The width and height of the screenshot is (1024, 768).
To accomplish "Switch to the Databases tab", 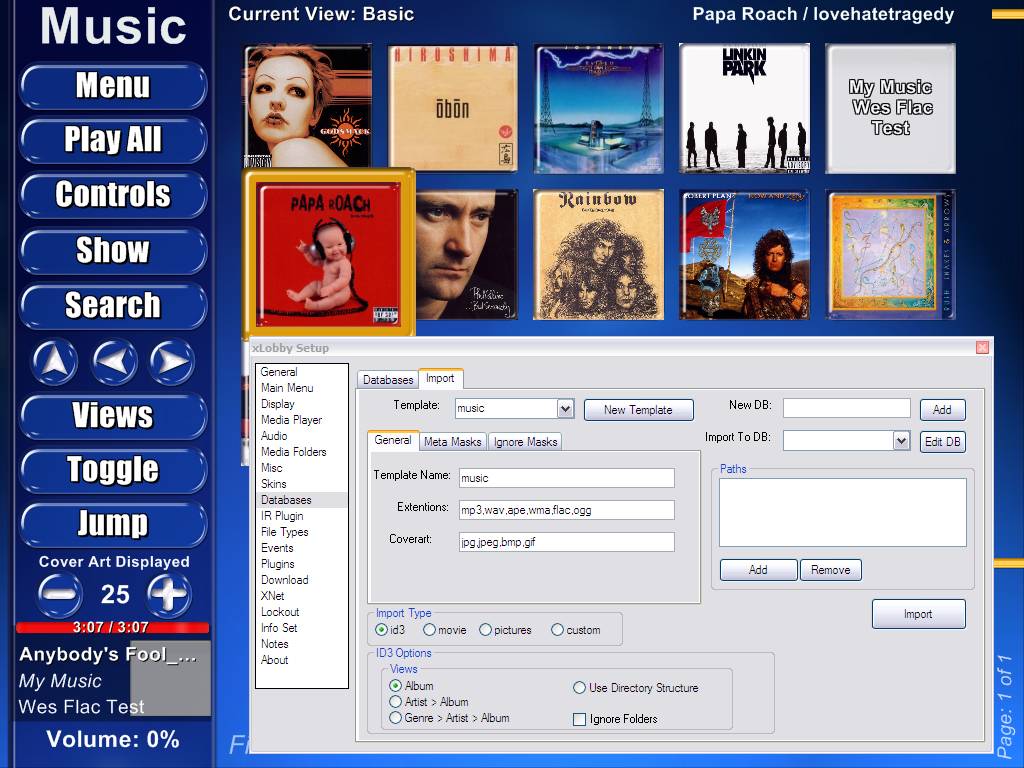I will tap(388, 379).
